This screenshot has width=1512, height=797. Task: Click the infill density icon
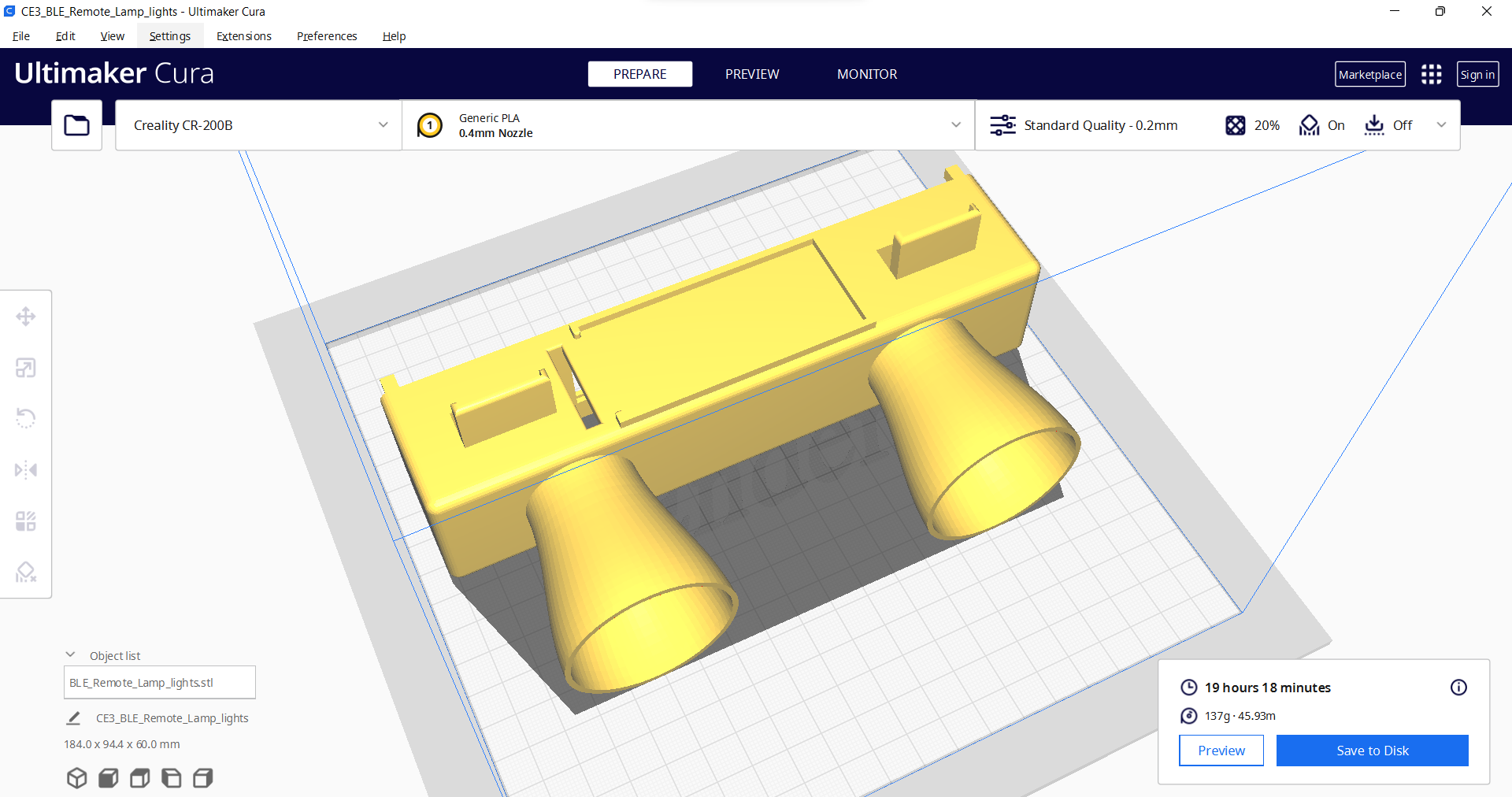tap(1235, 125)
